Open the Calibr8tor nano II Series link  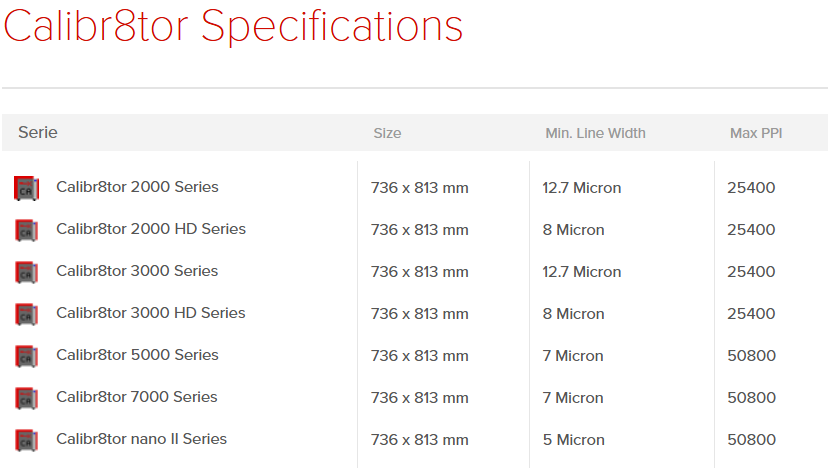tap(141, 439)
